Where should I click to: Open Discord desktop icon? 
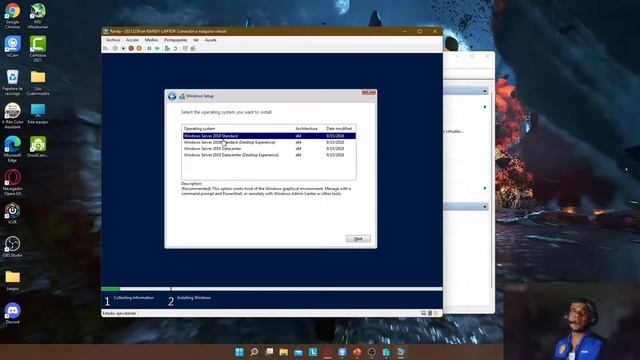[x=12, y=313]
